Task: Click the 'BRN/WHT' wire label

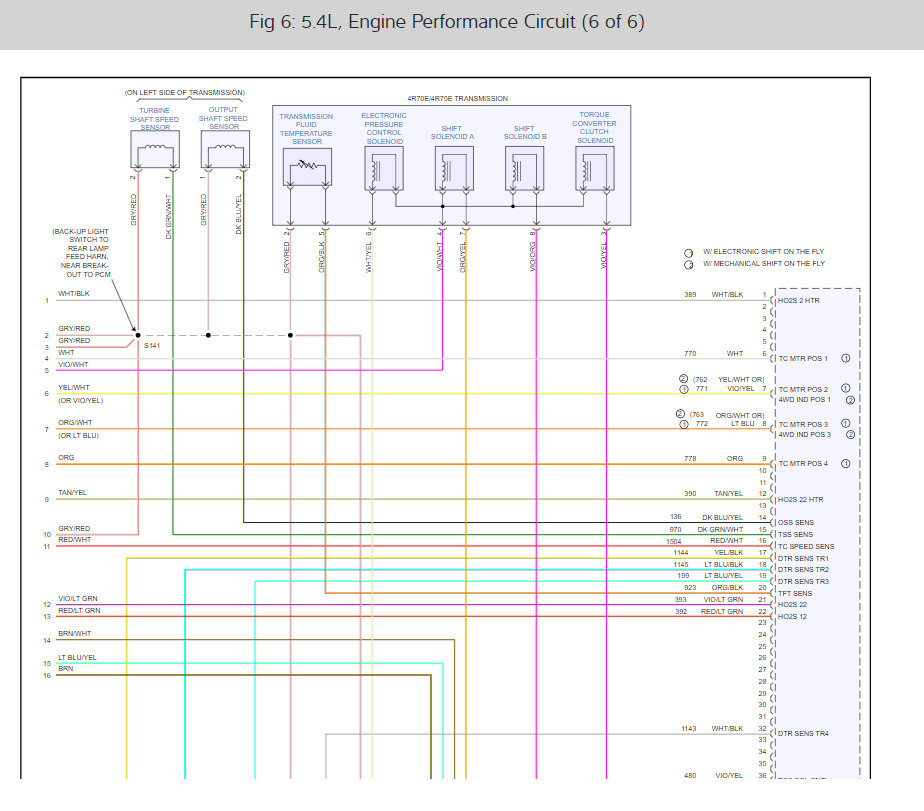Action: point(74,634)
